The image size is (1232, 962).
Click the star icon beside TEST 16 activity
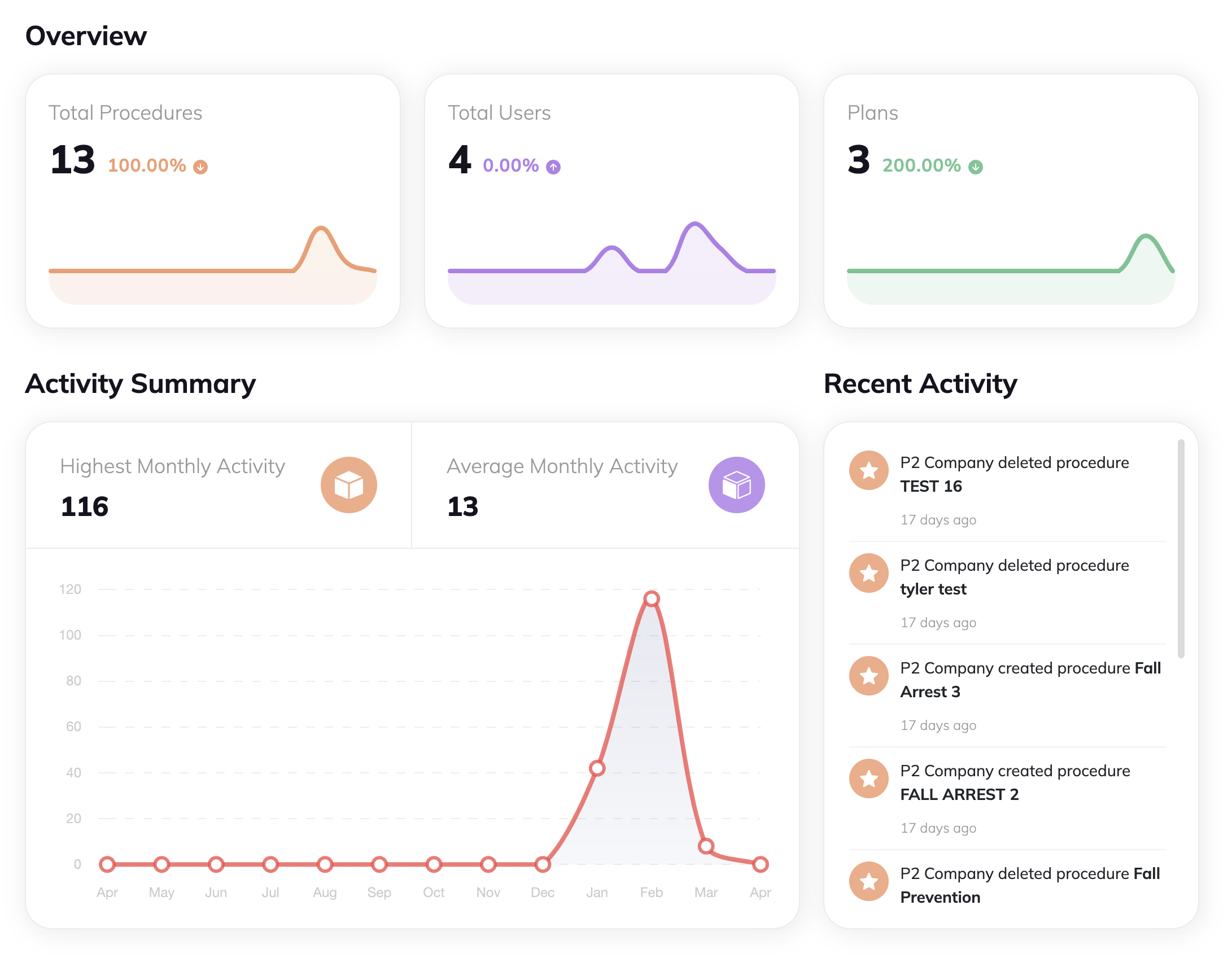tap(870, 470)
